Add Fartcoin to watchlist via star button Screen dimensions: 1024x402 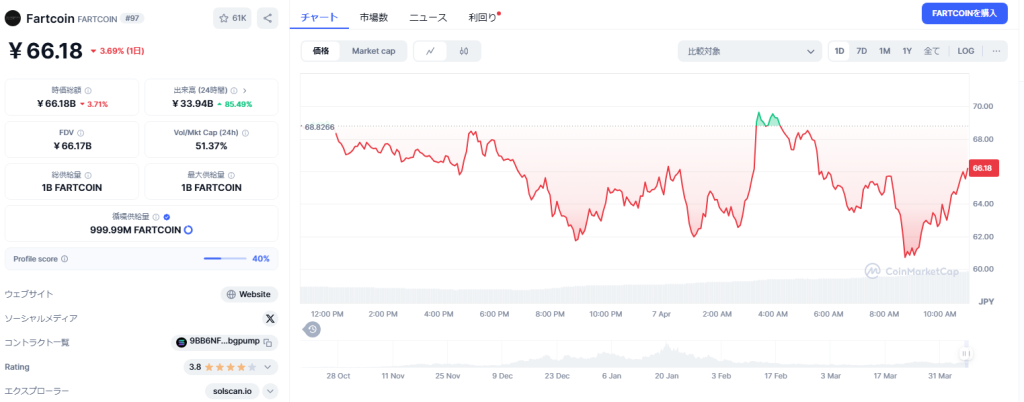coord(232,18)
